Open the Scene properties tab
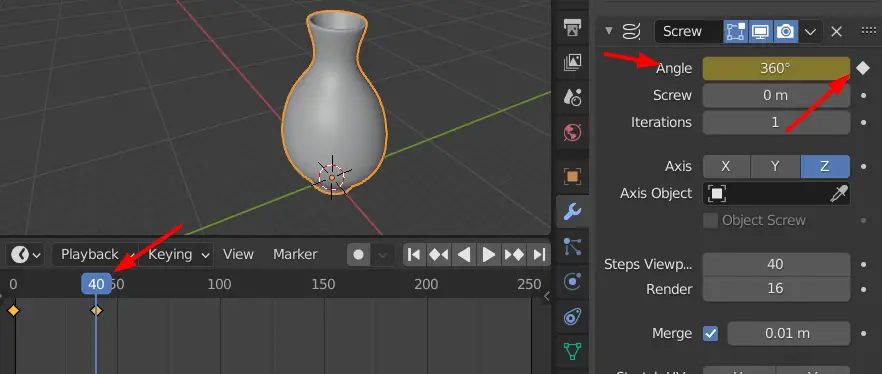Viewport: 882px width, 374px height. click(573, 97)
